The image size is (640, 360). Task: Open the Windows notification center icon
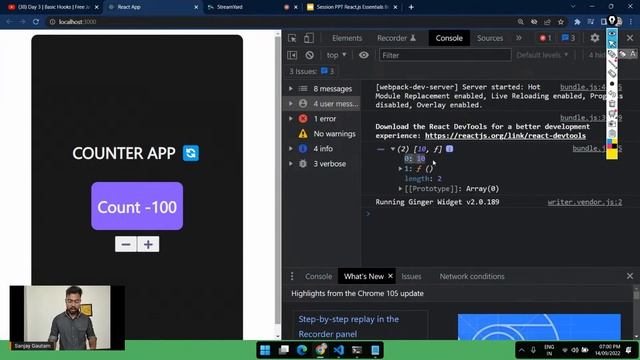point(629,350)
